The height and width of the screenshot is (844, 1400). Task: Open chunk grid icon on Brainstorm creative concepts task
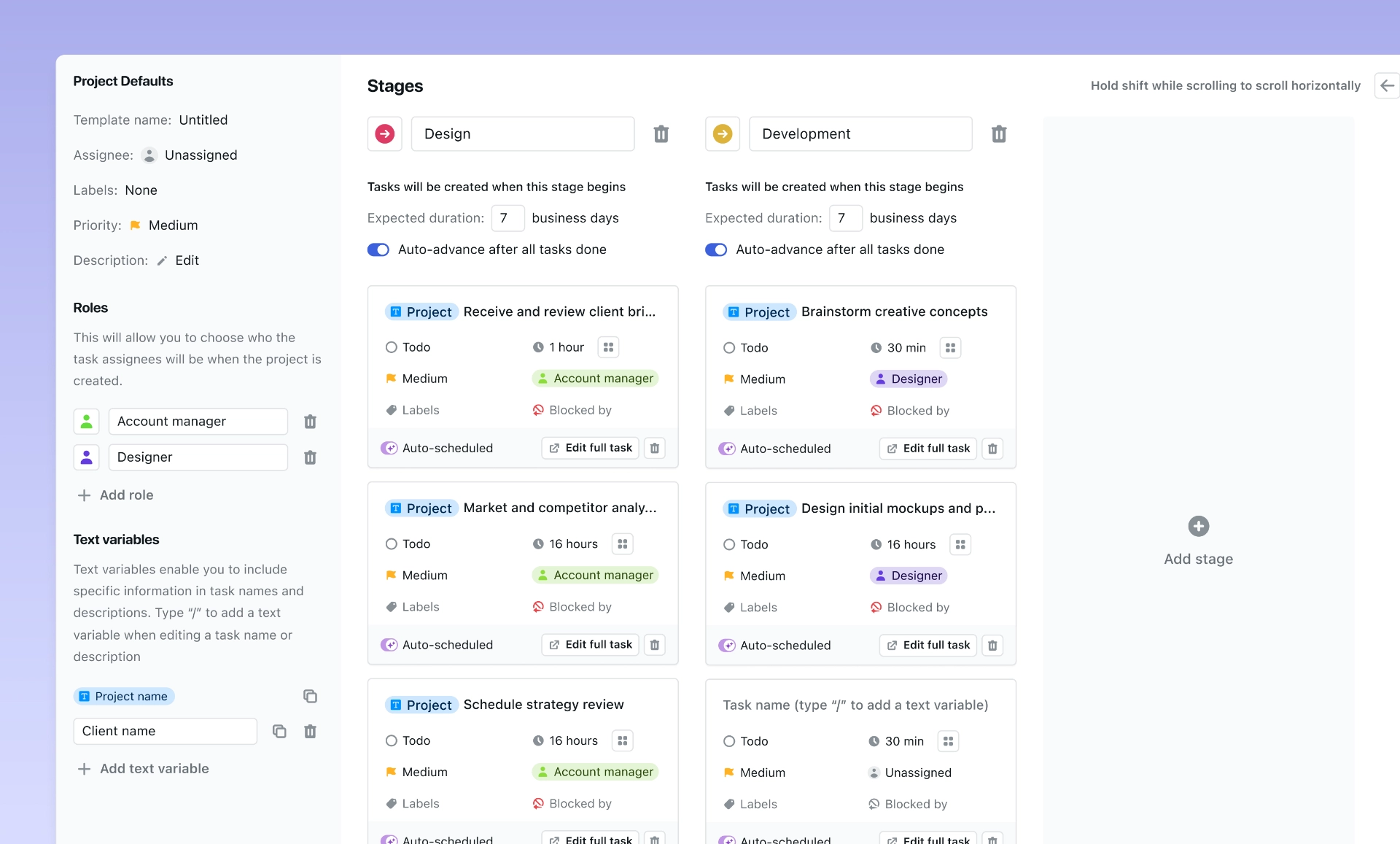[950, 348]
